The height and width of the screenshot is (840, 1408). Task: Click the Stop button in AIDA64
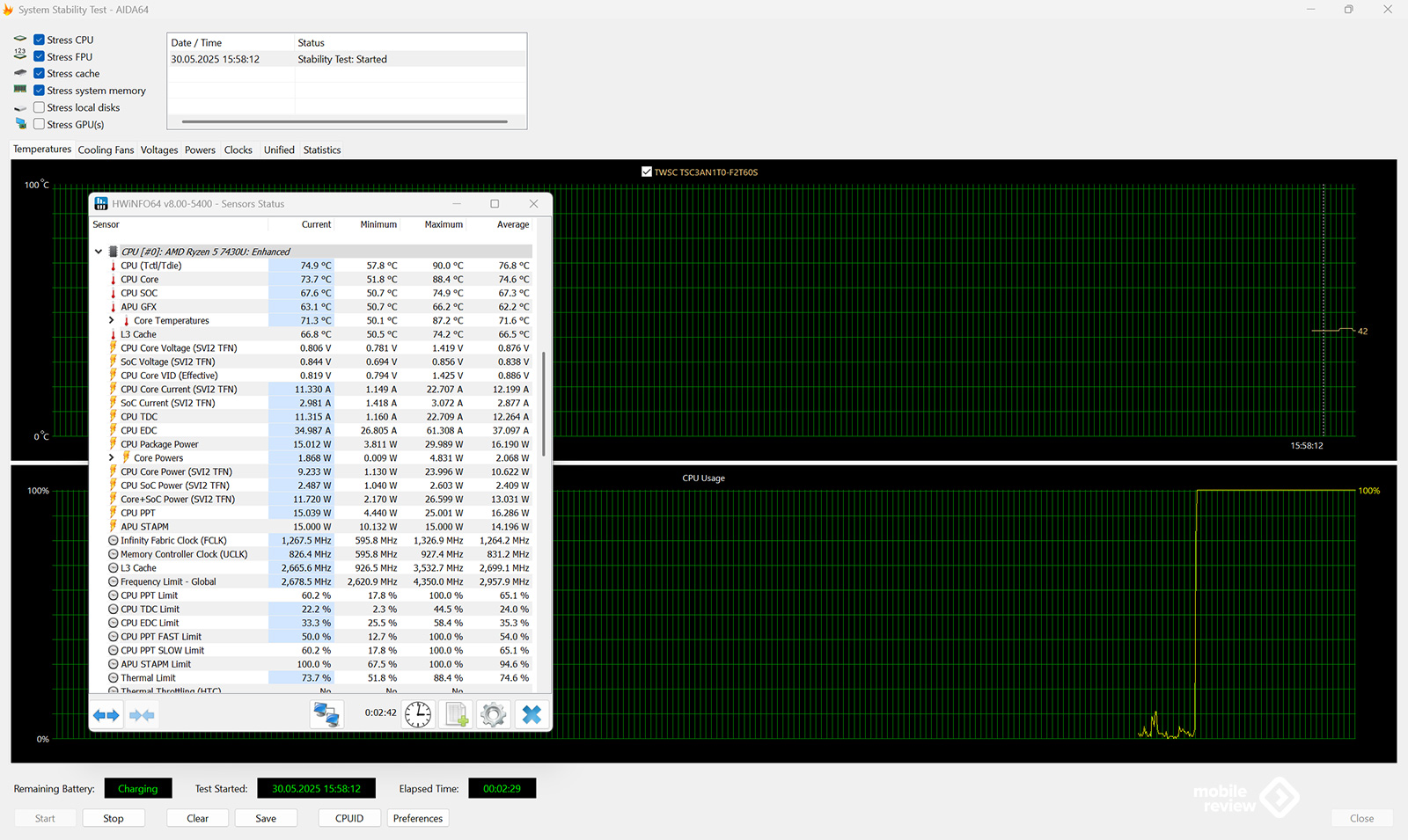pos(114,818)
